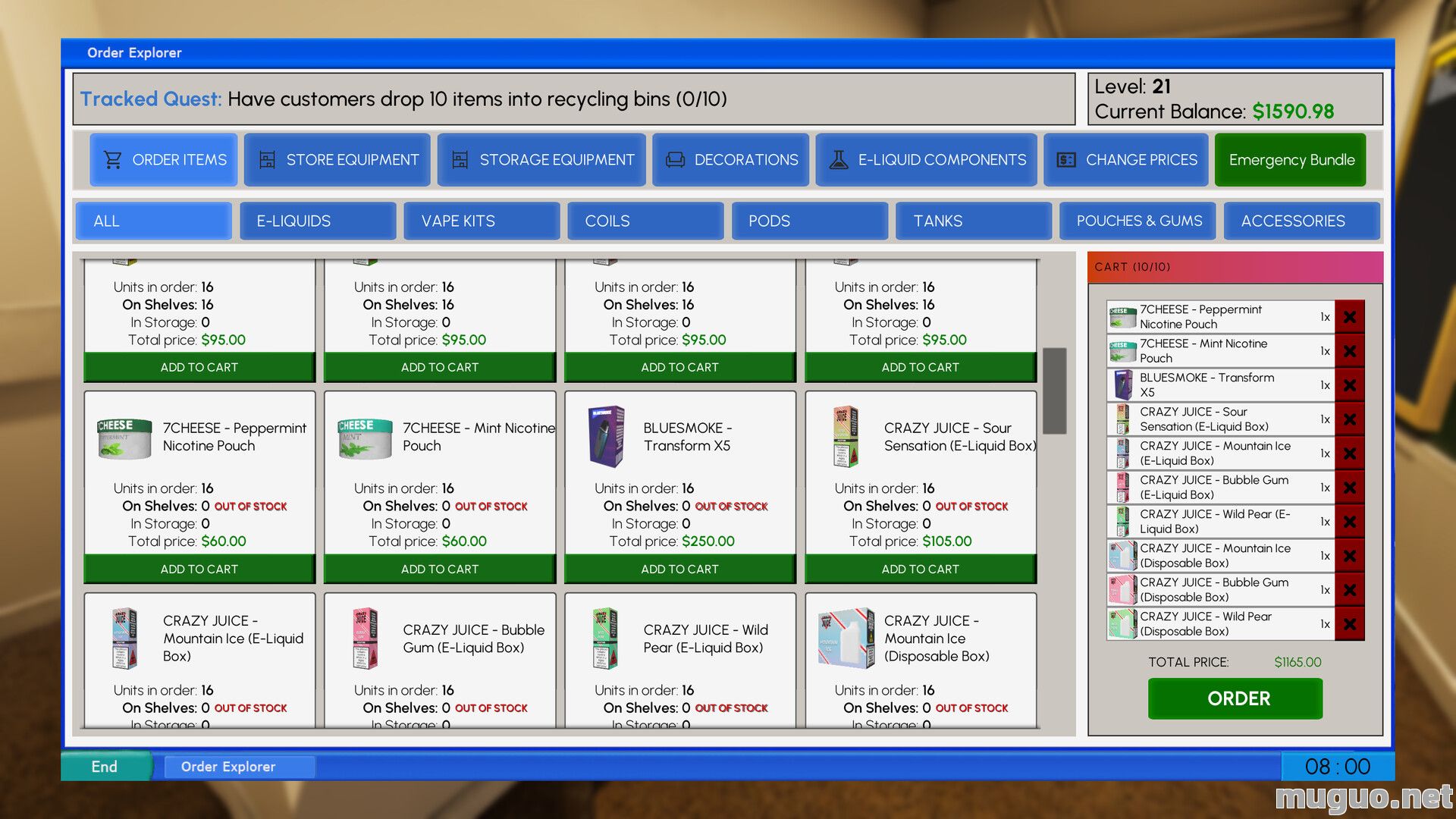Remove Mountain Ice (E-Liquid Box) from cart
The width and height of the screenshot is (1456, 819).
click(1350, 453)
